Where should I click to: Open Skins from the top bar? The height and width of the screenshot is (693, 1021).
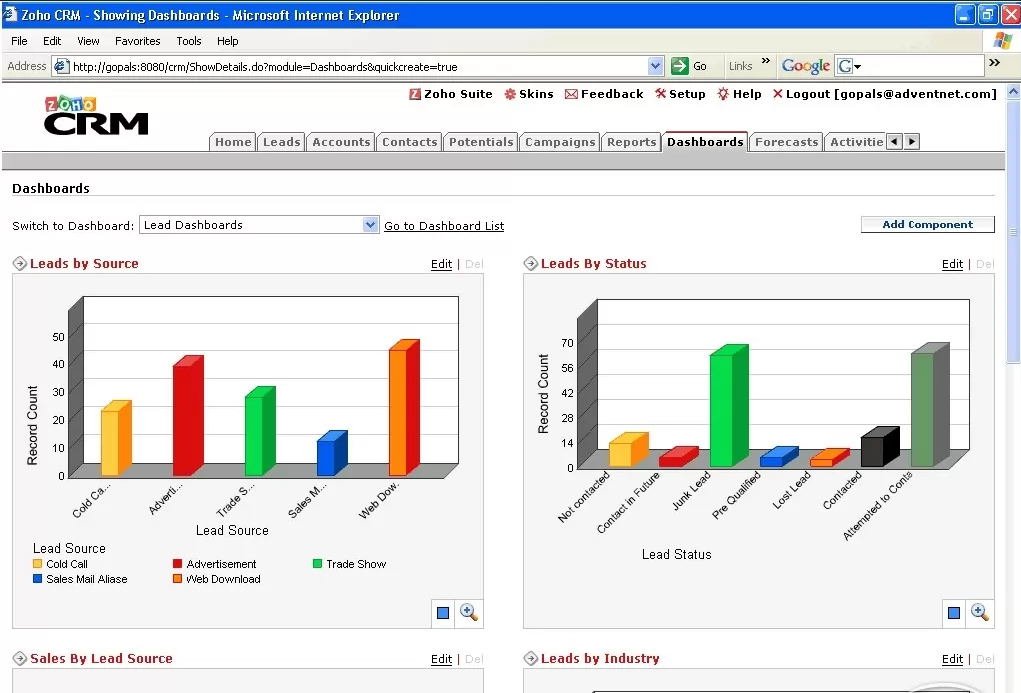(x=528, y=94)
